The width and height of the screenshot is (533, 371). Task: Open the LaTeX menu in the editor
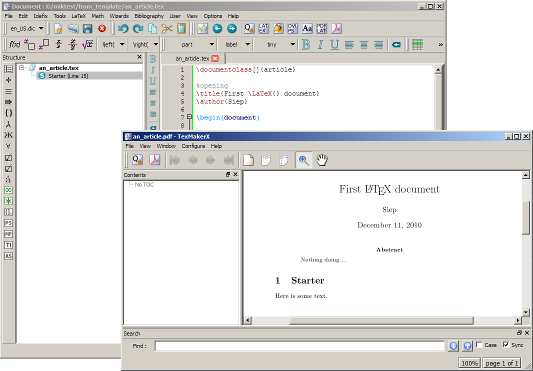[x=79, y=16]
